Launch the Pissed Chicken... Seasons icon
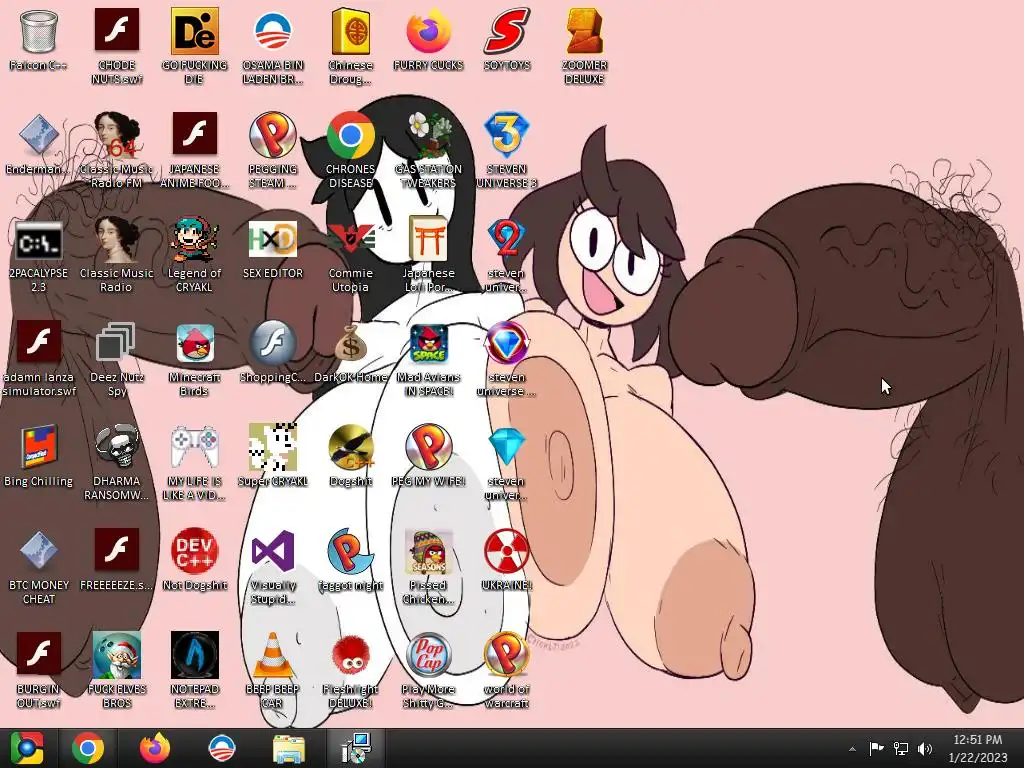The width and height of the screenshot is (1024, 768). coord(428,551)
